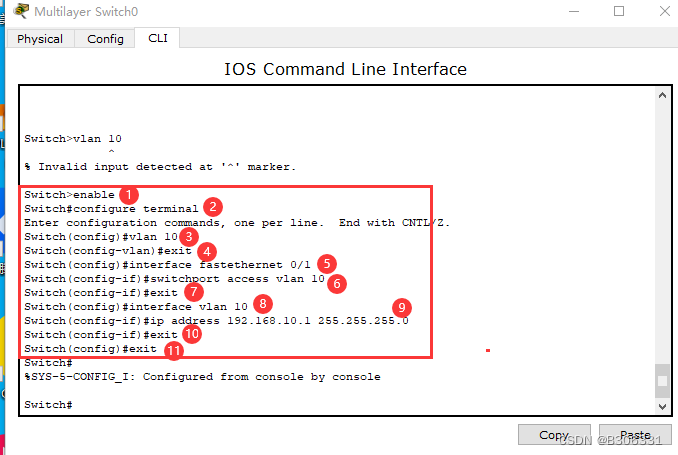
Task: Click the Paste button
Action: [x=635, y=435]
